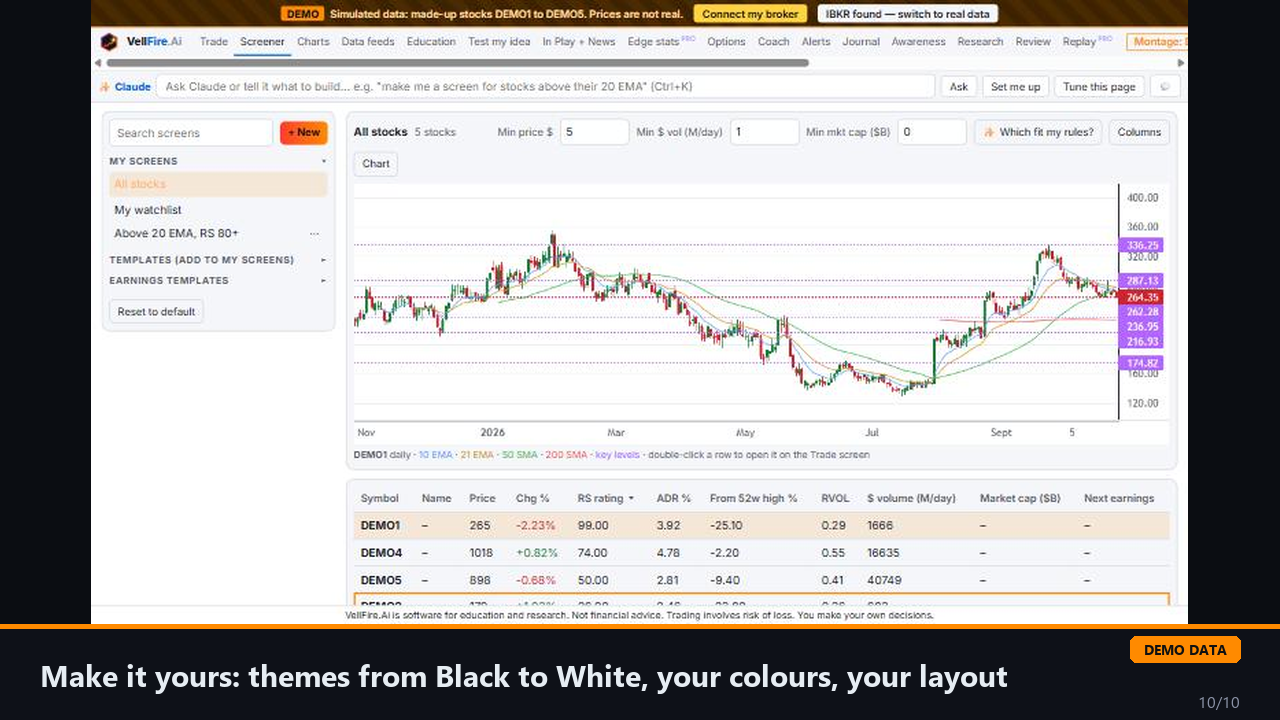Open the Data feeds tab
The width and height of the screenshot is (1280, 720).
(368, 42)
